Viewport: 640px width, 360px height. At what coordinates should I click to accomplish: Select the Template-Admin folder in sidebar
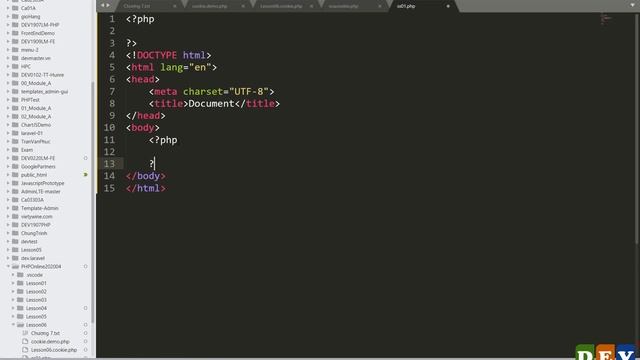40,208
